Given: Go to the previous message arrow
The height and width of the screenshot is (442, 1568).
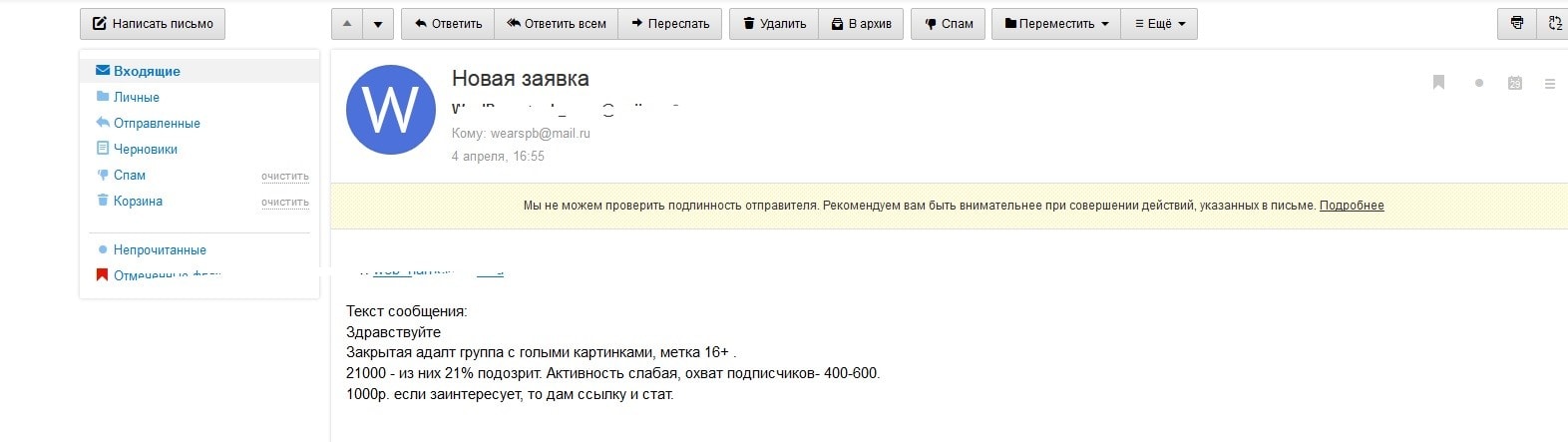Looking at the screenshot, I should point(347,24).
